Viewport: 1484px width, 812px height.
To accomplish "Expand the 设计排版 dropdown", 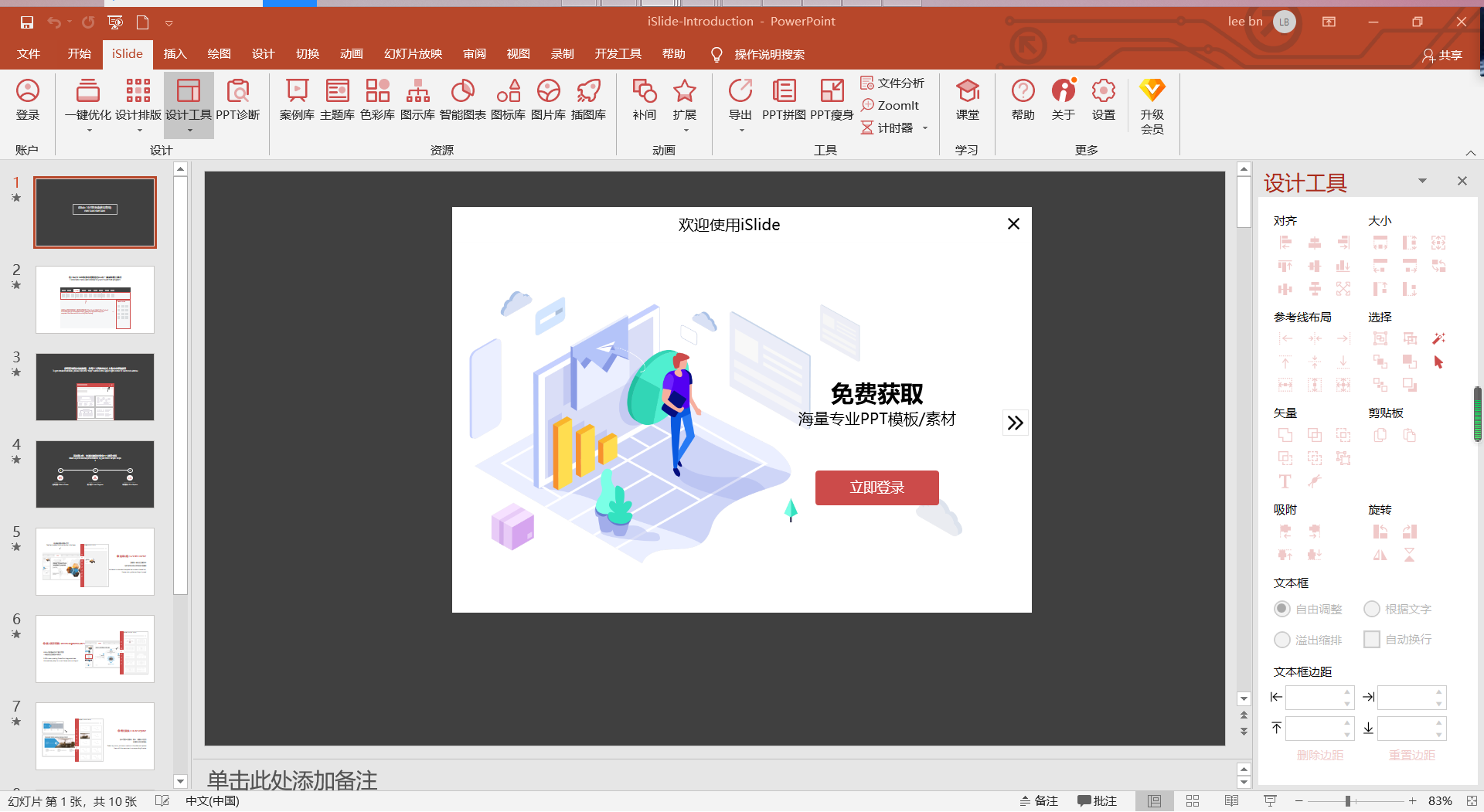I will (139, 131).
